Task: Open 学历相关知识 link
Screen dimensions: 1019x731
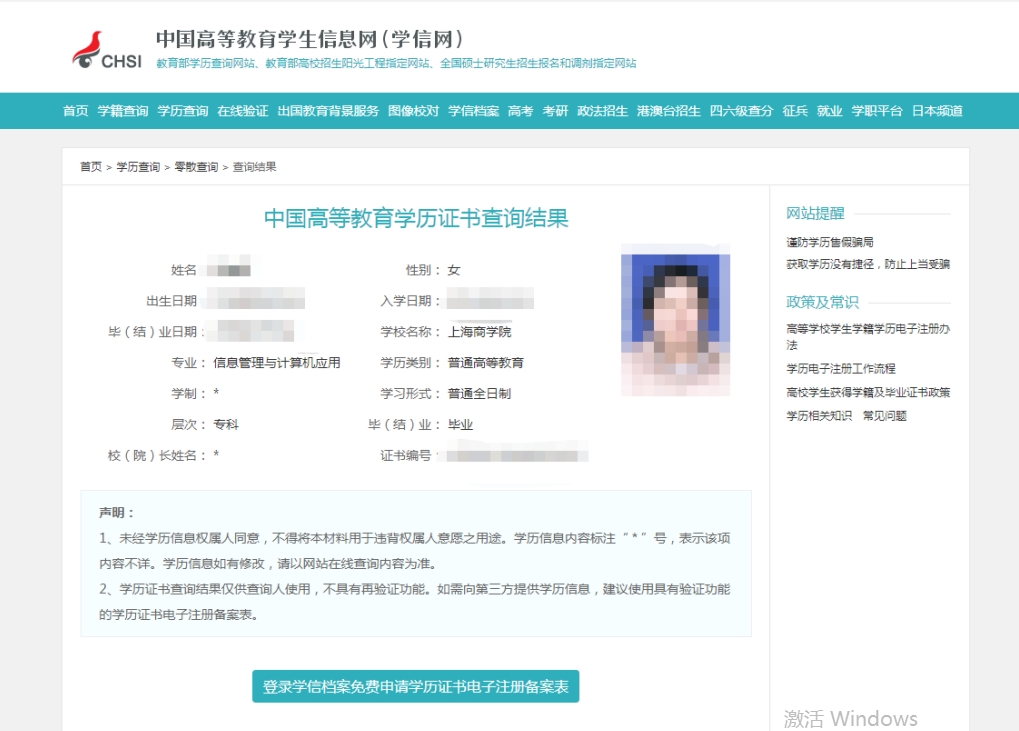Action: coord(819,416)
